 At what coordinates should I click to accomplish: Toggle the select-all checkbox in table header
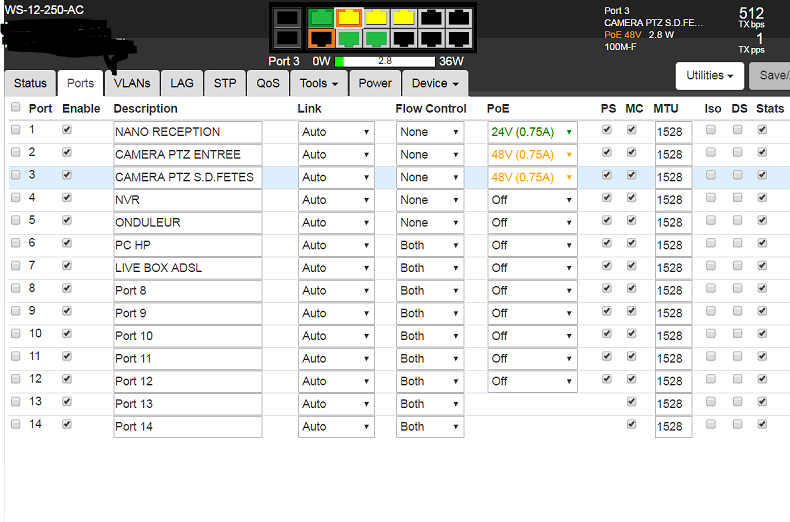(15, 107)
